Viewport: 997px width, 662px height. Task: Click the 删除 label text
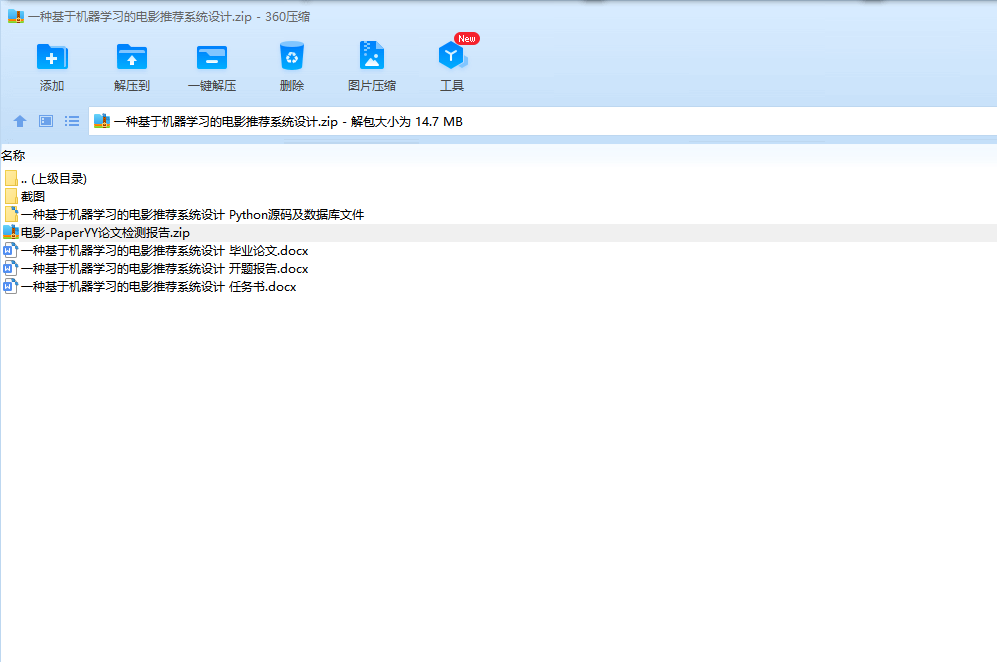(292, 86)
